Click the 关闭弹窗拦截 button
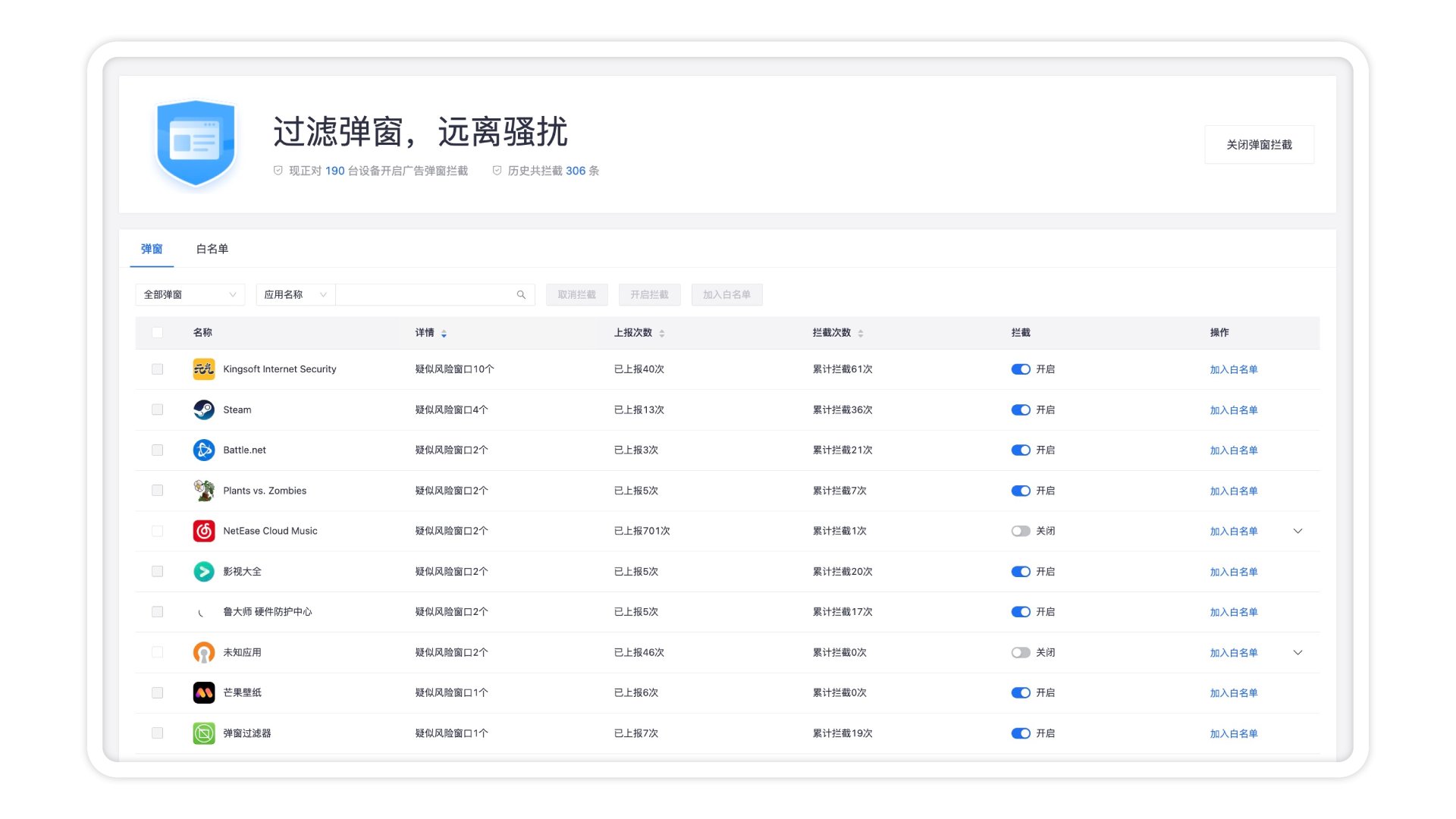Viewport: 1456px width, 819px height. tap(1259, 144)
